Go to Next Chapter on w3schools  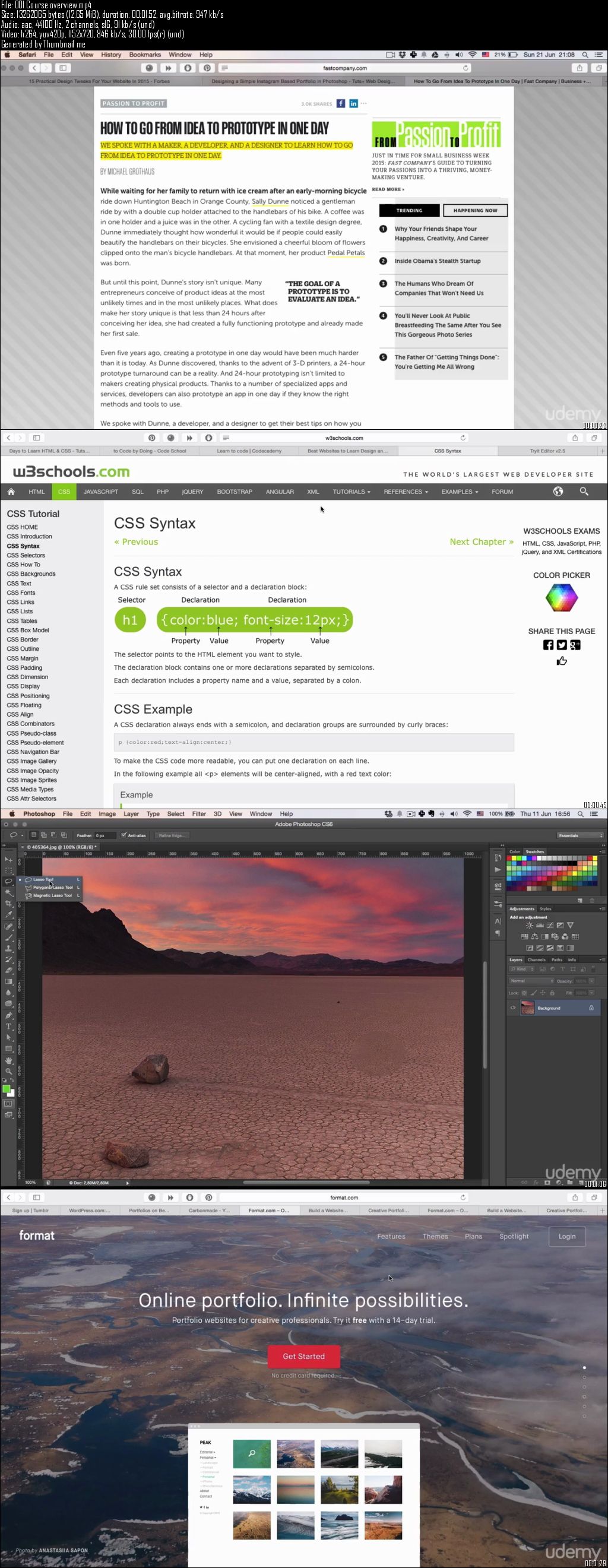(x=482, y=541)
